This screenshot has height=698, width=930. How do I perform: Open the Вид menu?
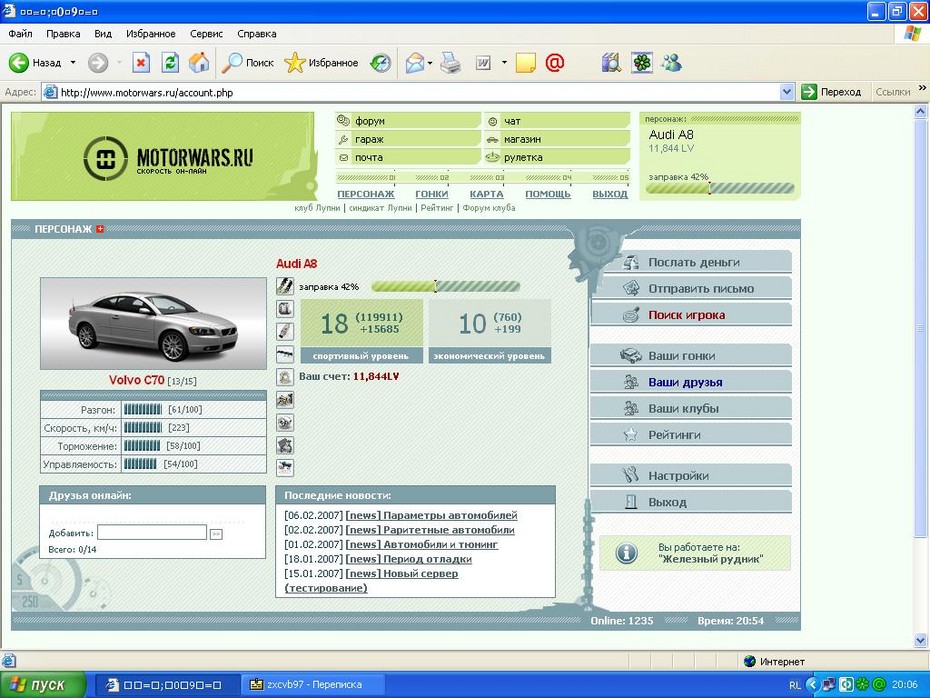point(103,34)
